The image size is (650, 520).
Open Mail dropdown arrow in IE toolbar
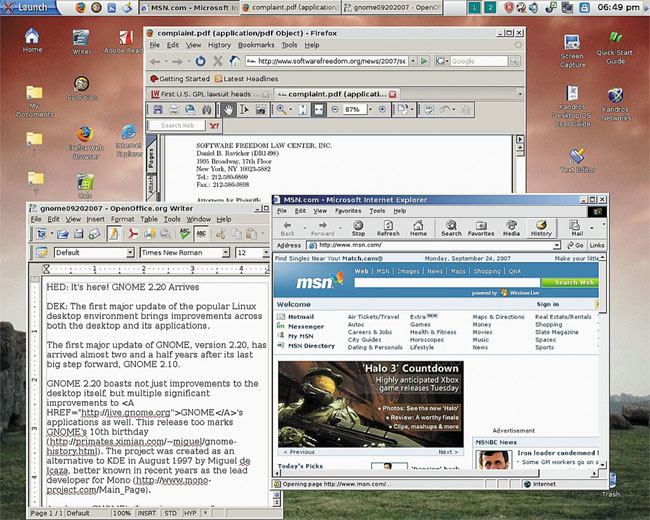pyautogui.click(x=592, y=228)
